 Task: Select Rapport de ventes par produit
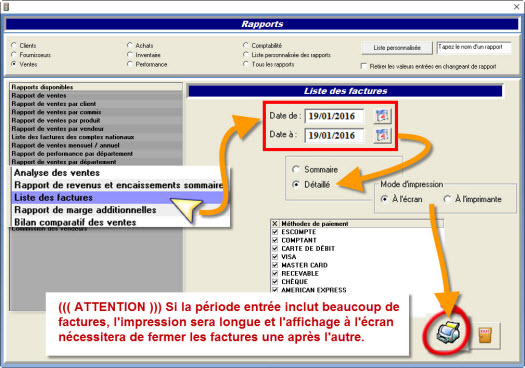coord(96,120)
